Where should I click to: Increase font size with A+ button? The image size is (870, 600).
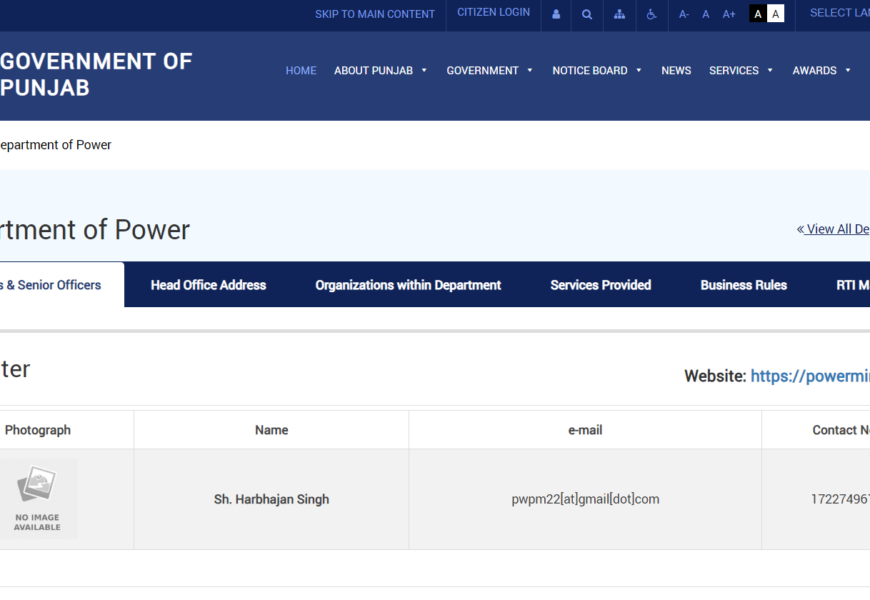(729, 14)
